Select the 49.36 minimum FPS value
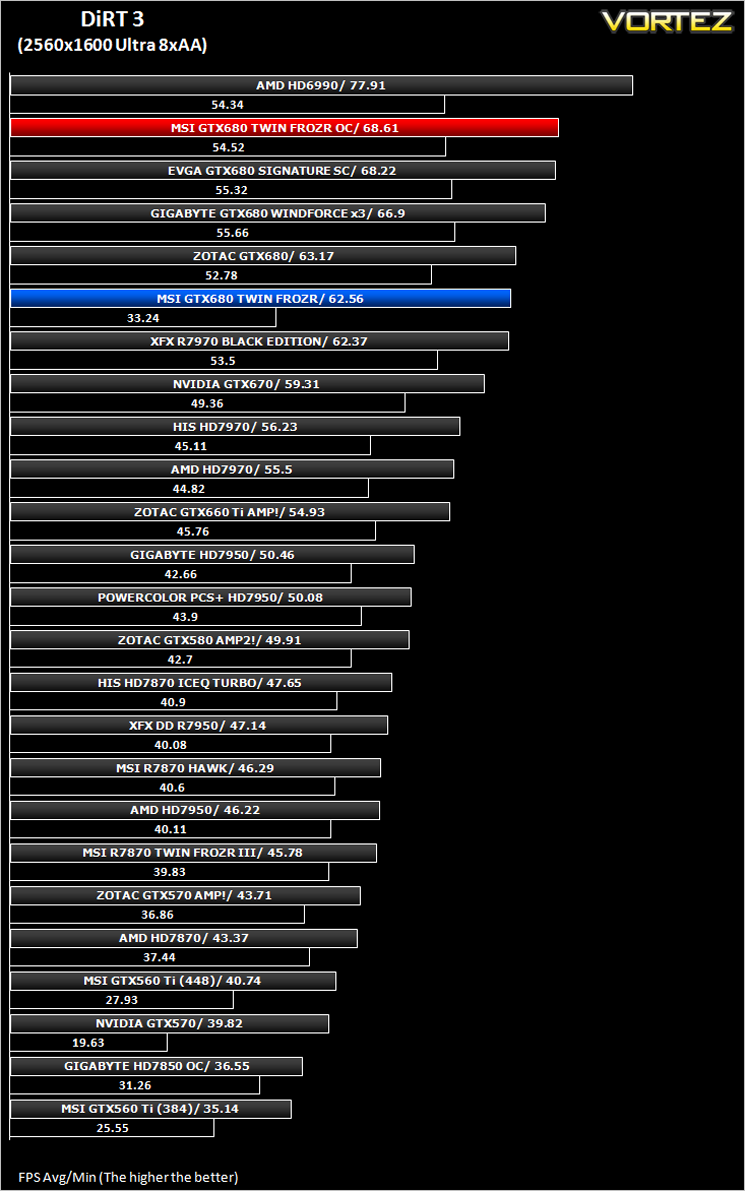Screen dimensions: 745x1191 (x=207, y=403)
